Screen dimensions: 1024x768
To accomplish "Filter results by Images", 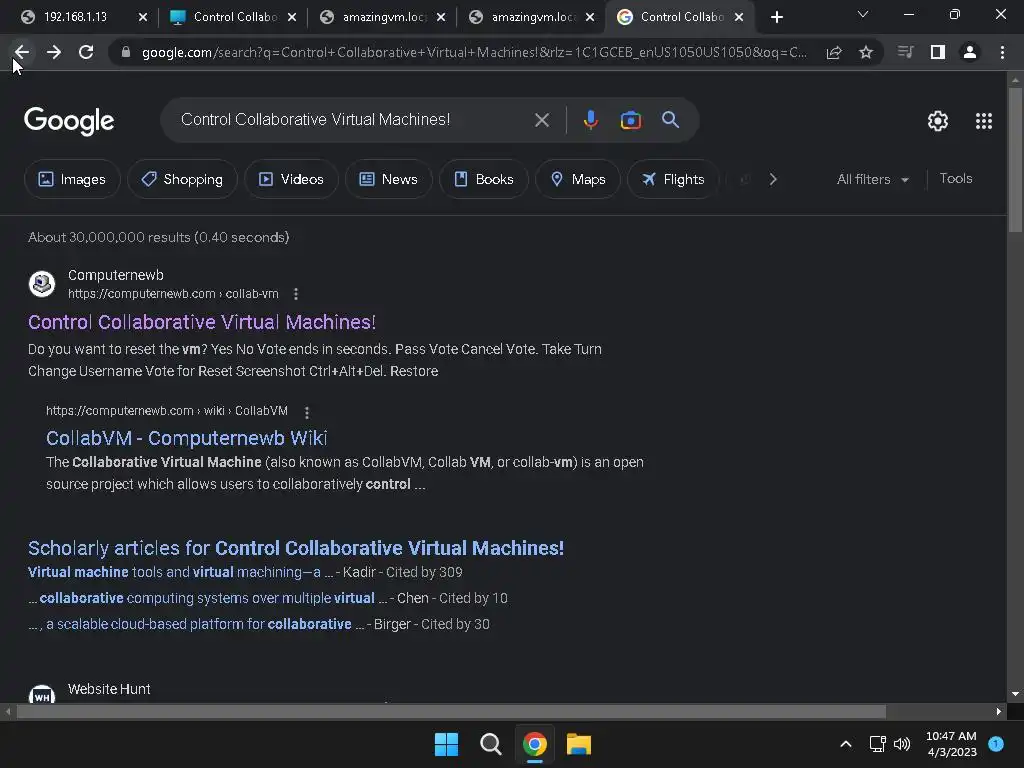I will [x=72, y=180].
